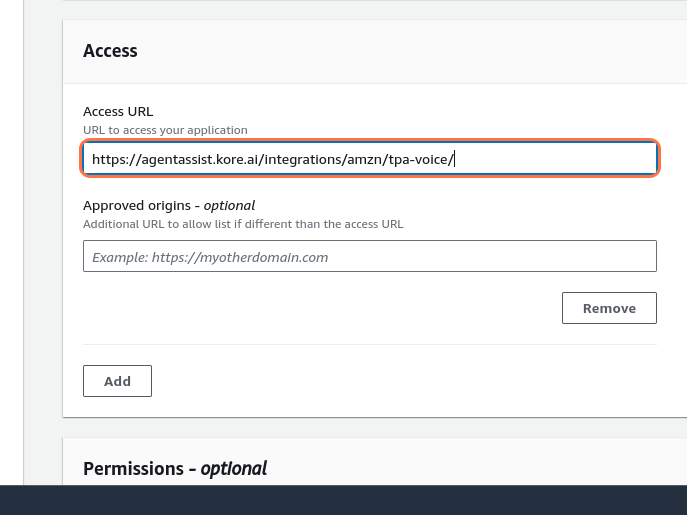The width and height of the screenshot is (687, 515).
Task: Click the Permissions - optional heading
Action: pos(174,468)
